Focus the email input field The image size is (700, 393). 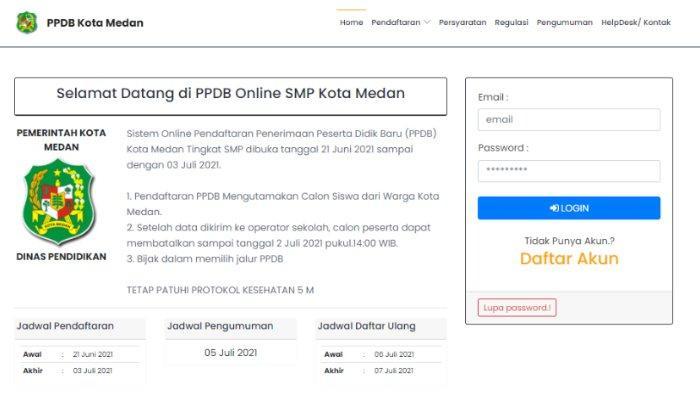(x=569, y=120)
